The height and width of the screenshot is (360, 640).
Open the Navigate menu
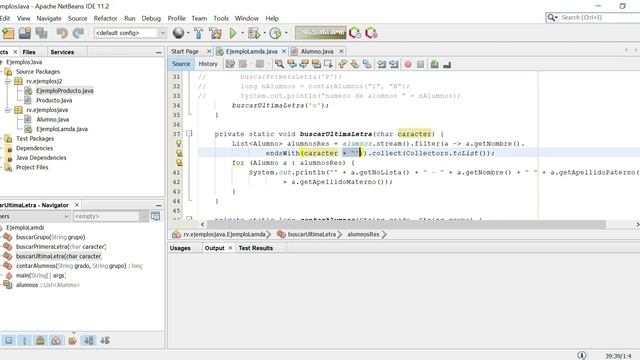click(x=49, y=18)
